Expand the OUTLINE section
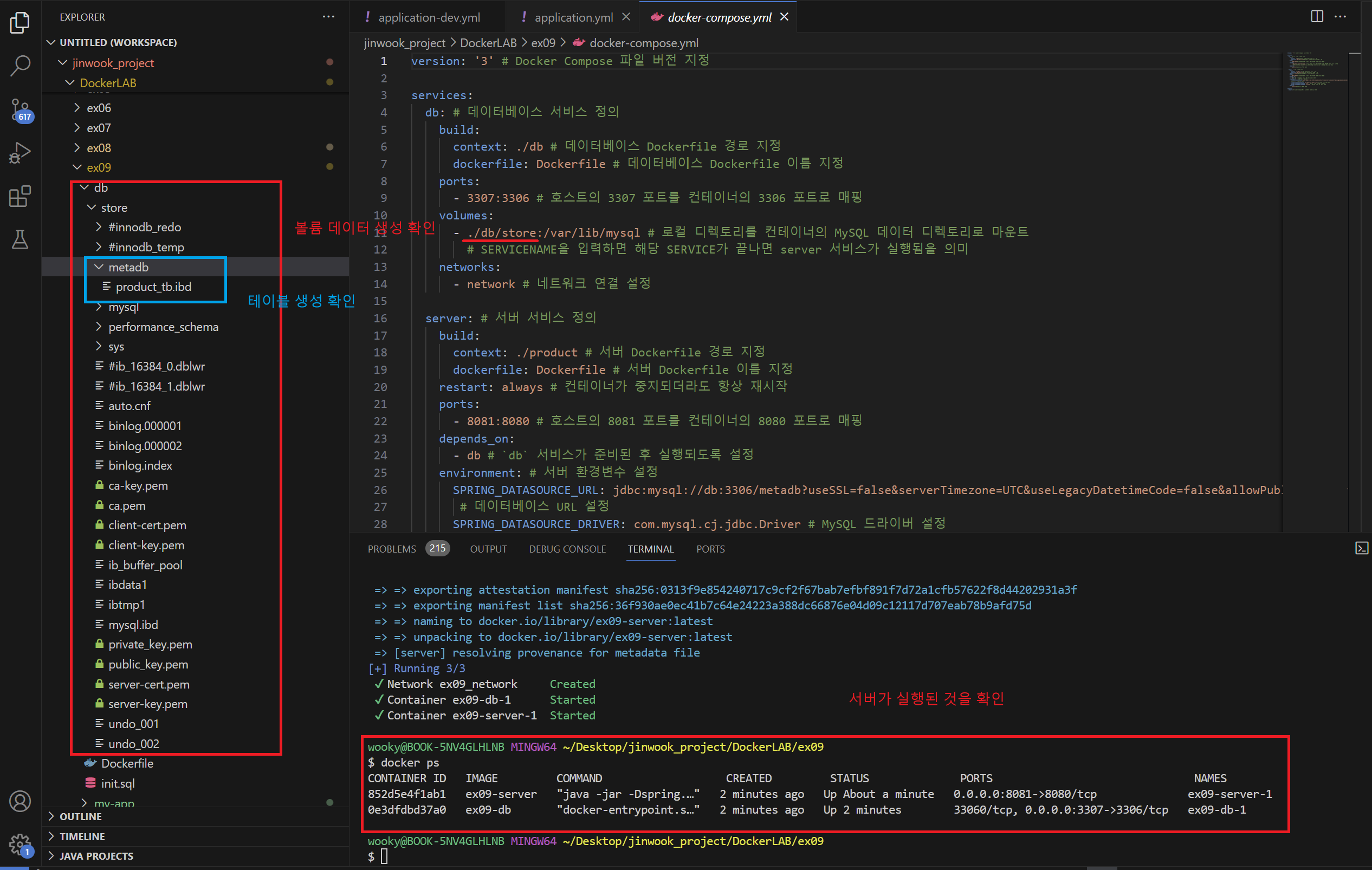 80,816
